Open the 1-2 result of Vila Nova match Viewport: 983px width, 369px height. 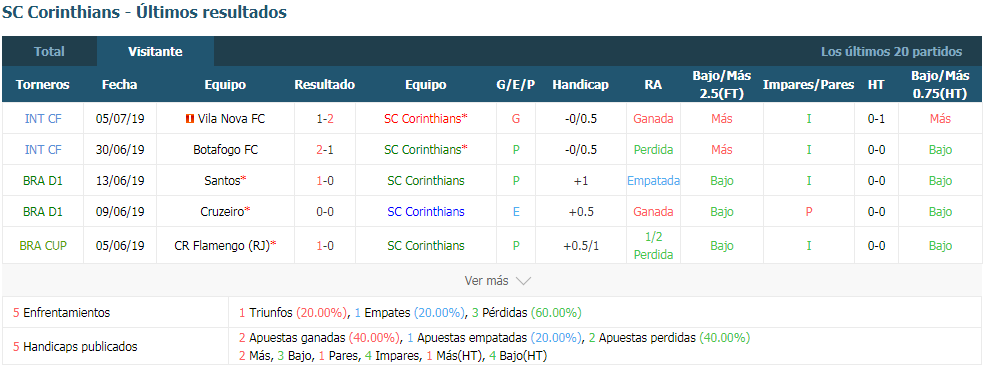click(x=325, y=118)
